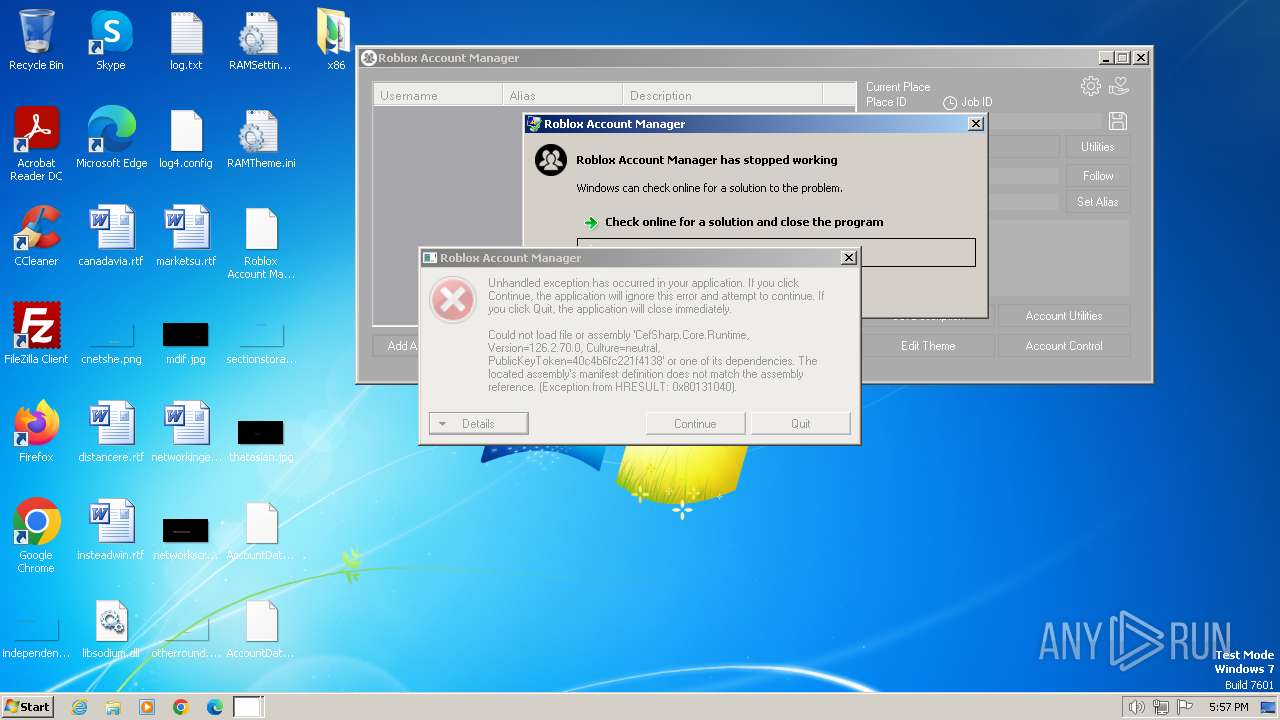Launch Firefox desktop shortcut
Image resolution: width=1280 pixels, height=720 pixels.
click(x=36, y=431)
